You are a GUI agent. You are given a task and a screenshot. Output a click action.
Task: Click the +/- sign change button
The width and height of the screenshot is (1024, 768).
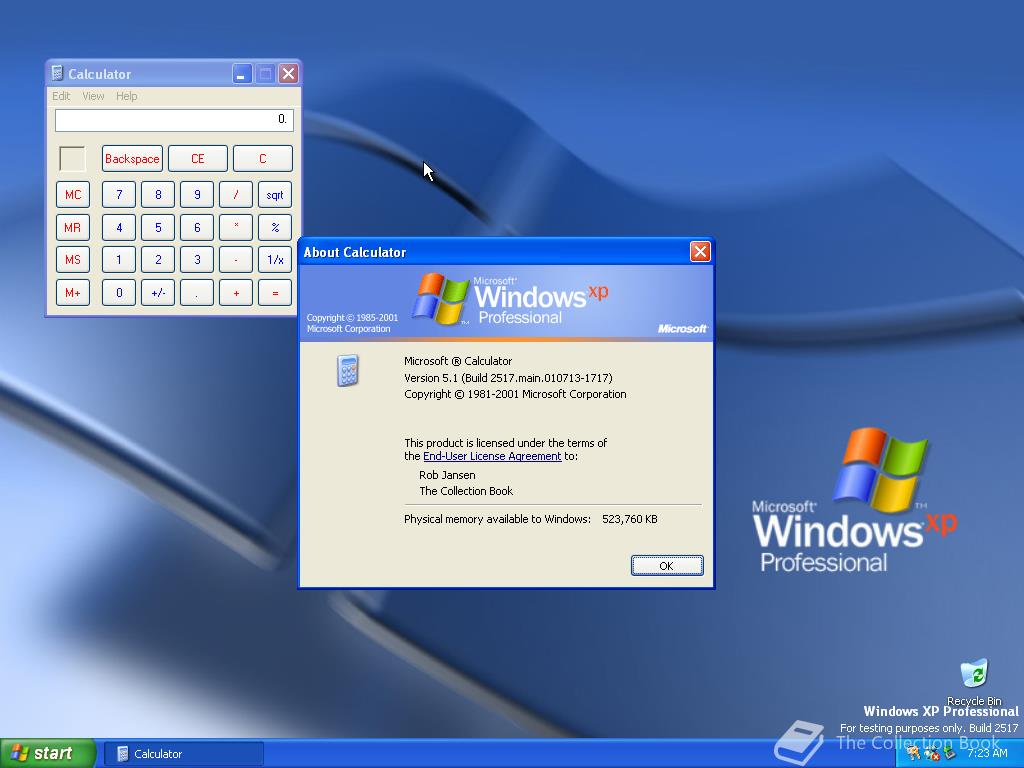point(158,293)
